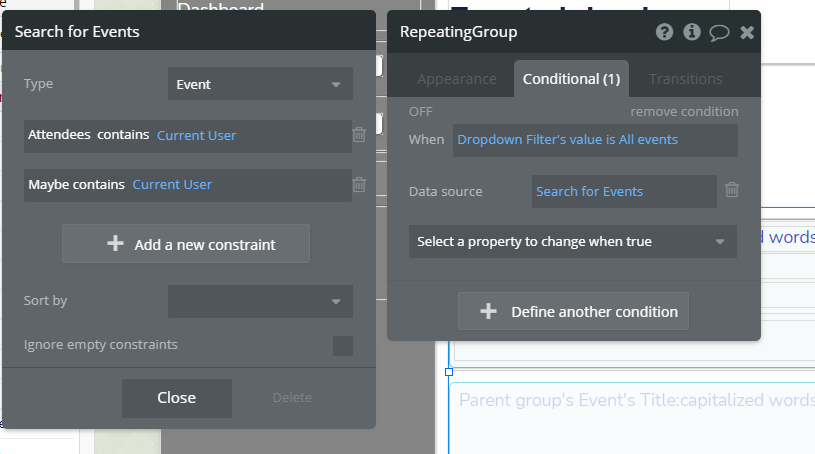Open the Type dropdown set to Event
This screenshot has width=815, height=454.
coord(260,84)
